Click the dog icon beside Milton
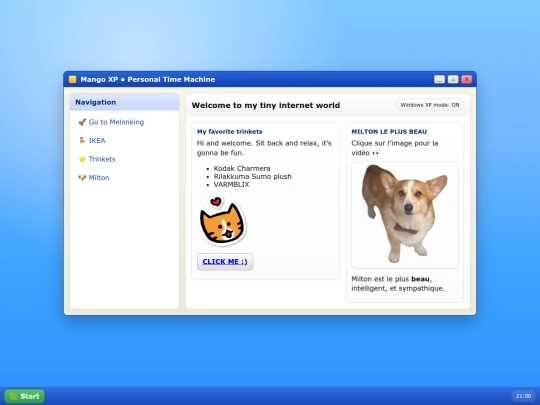This screenshot has height=405, width=540. [x=82, y=178]
